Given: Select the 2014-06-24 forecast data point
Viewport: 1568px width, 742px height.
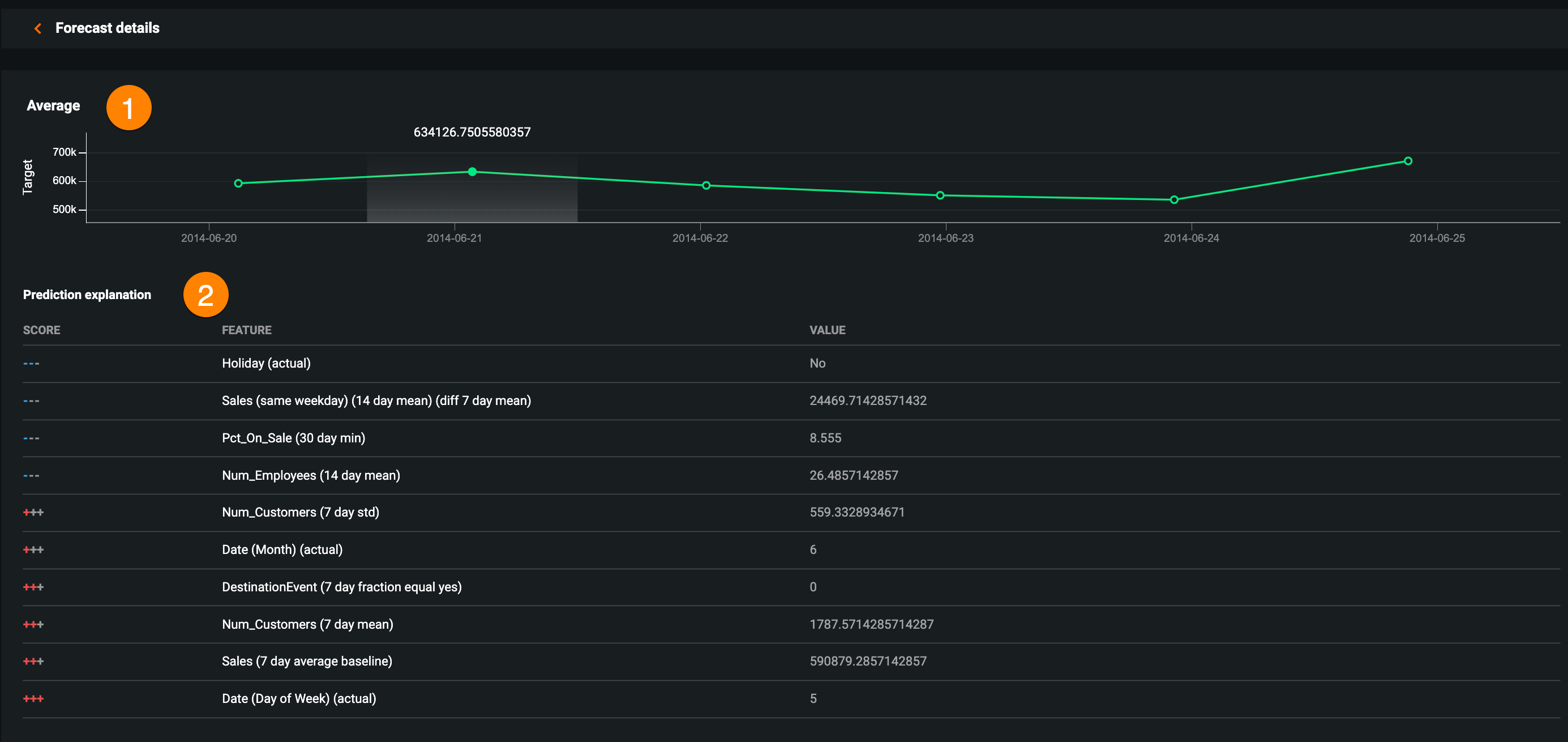Looking at the screenshot, I should (1174, 200).
